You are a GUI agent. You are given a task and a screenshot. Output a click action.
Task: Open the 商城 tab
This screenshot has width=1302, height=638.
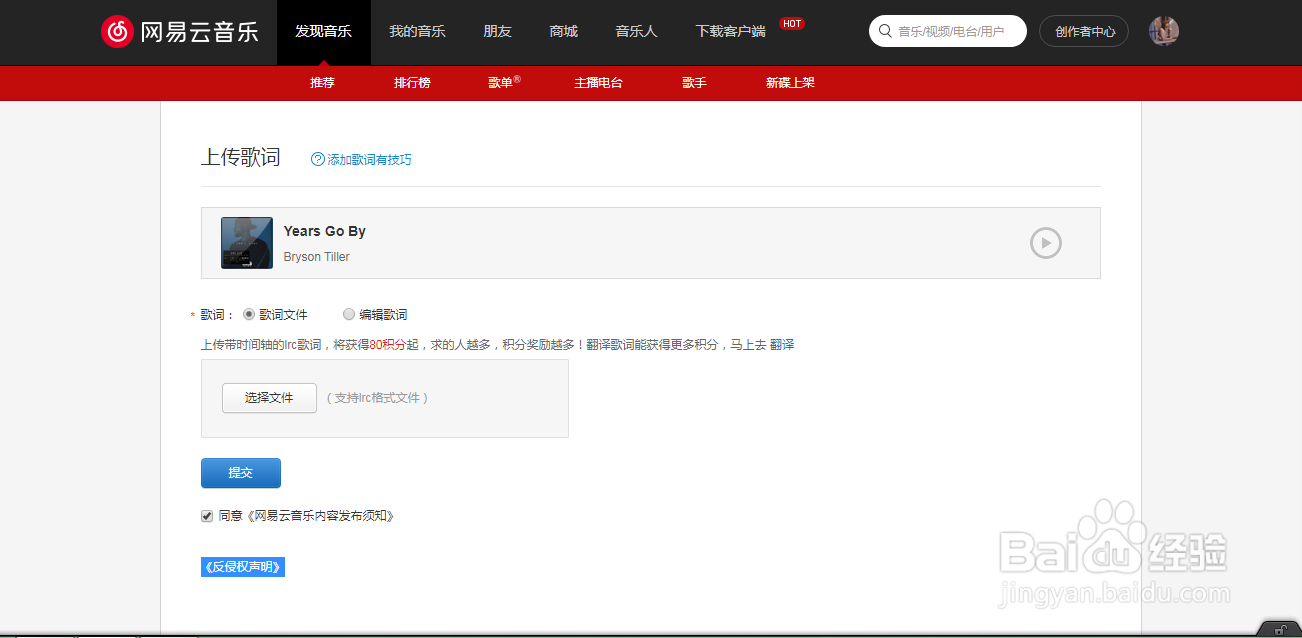(x=563, y=32)
